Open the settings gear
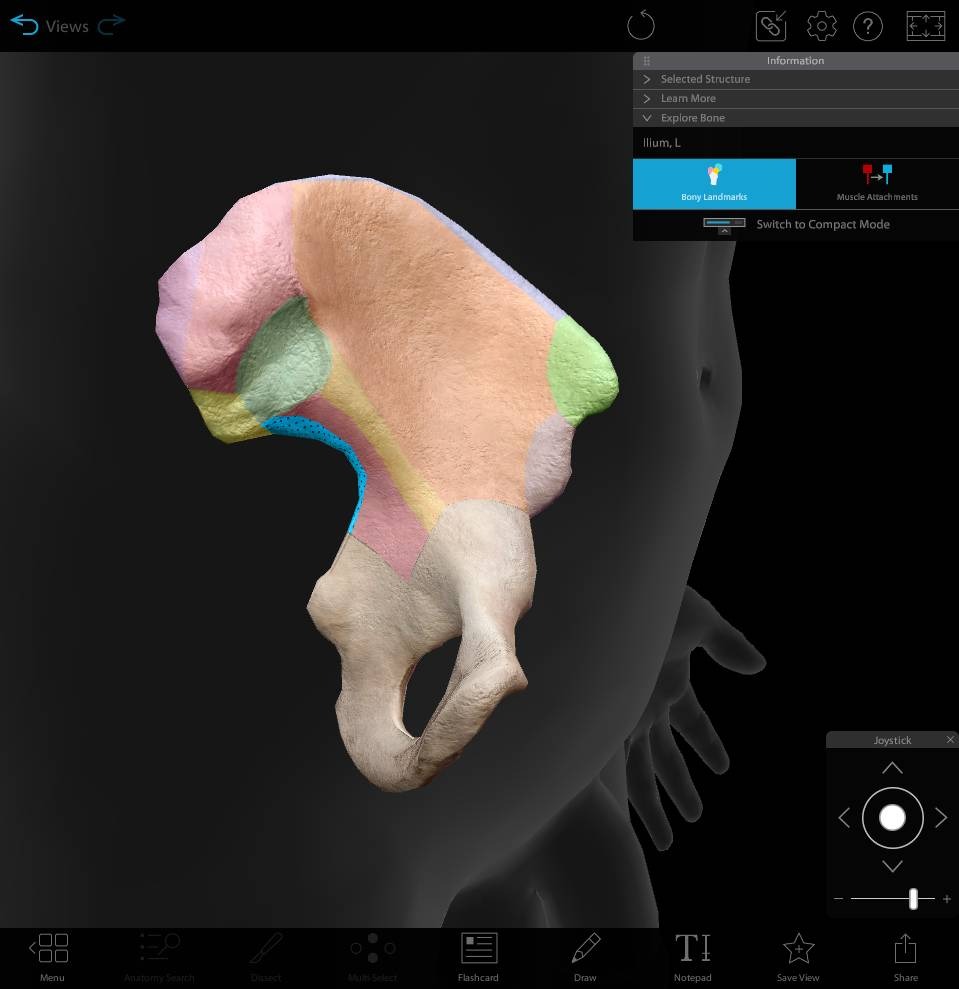The width and height of the screenshot is (959, 989). point(821,26)
